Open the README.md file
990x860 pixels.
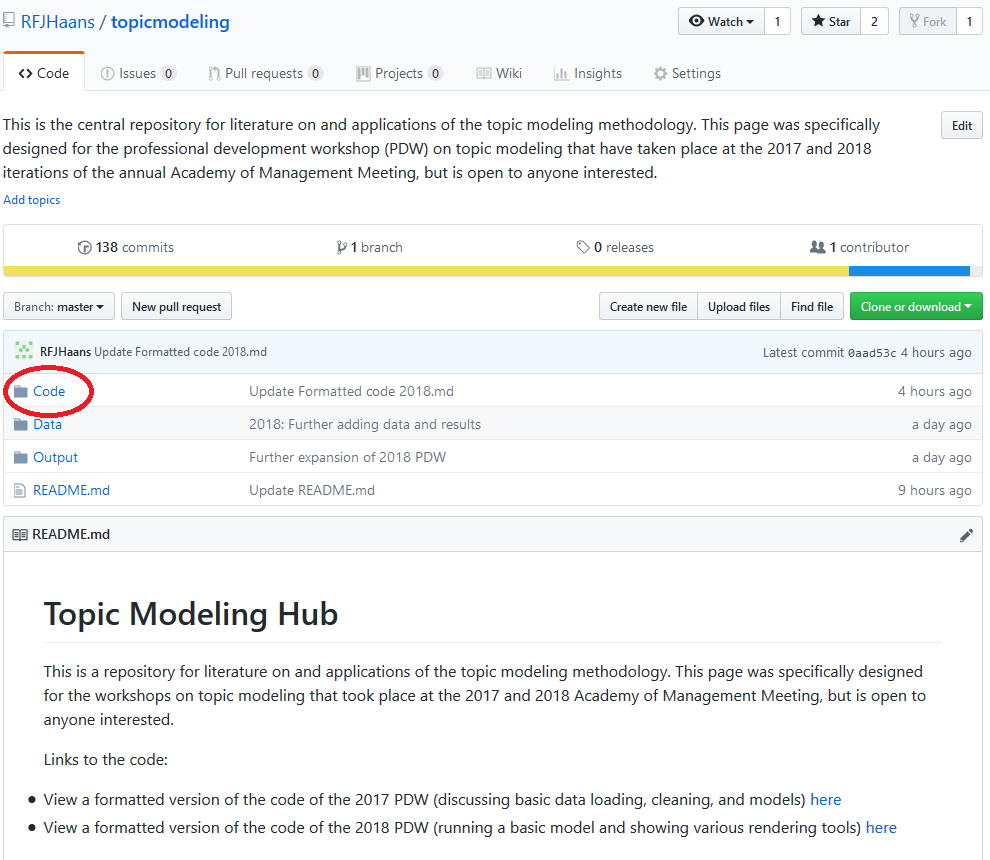[71, 490]
